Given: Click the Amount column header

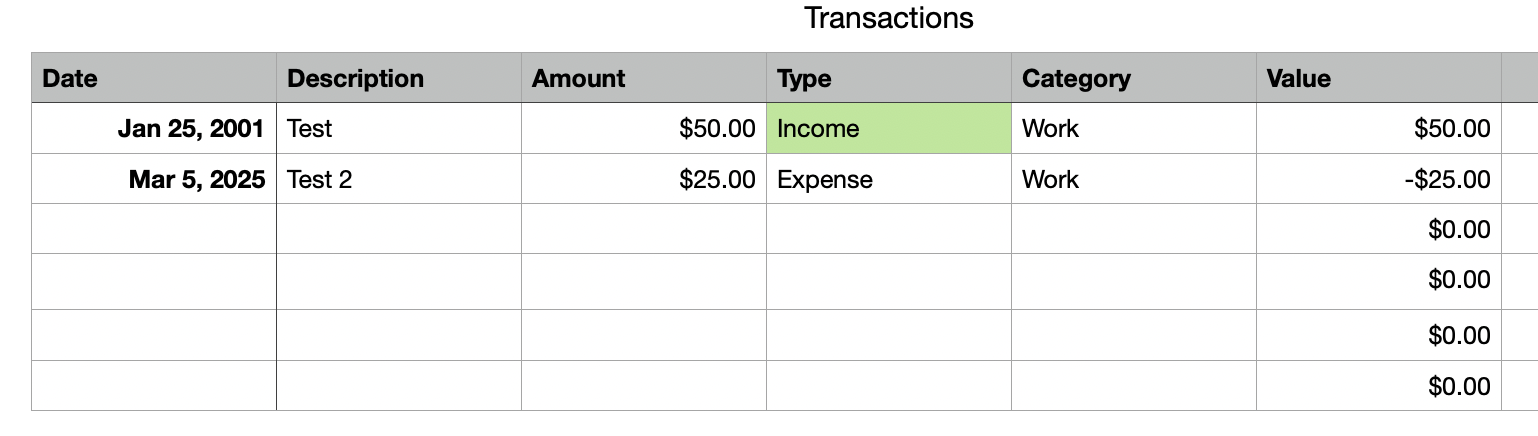Looking at the screenshot, I should pyautogui.click(x=644, y=78).
